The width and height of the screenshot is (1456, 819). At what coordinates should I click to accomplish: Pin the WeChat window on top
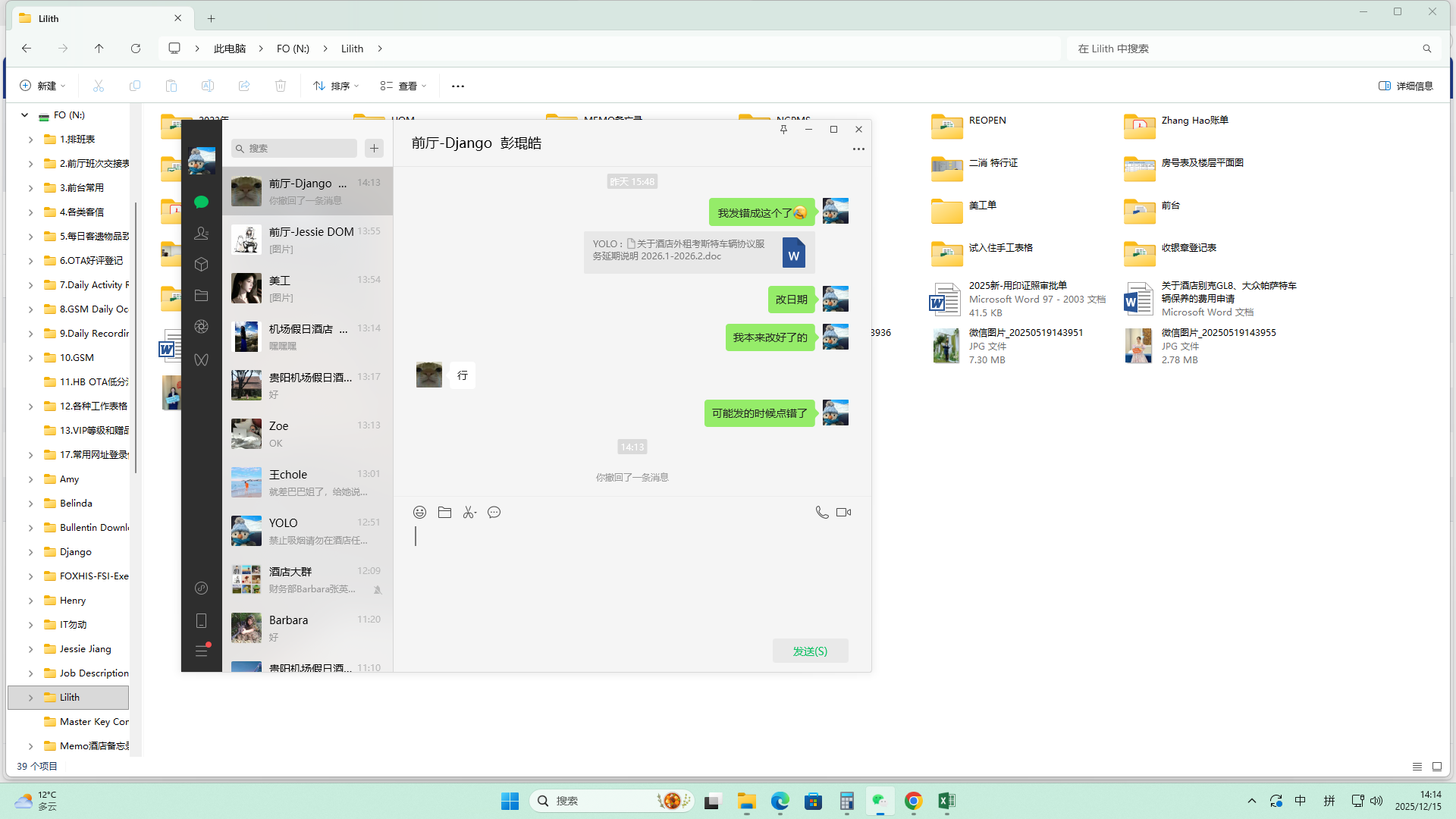783,130
